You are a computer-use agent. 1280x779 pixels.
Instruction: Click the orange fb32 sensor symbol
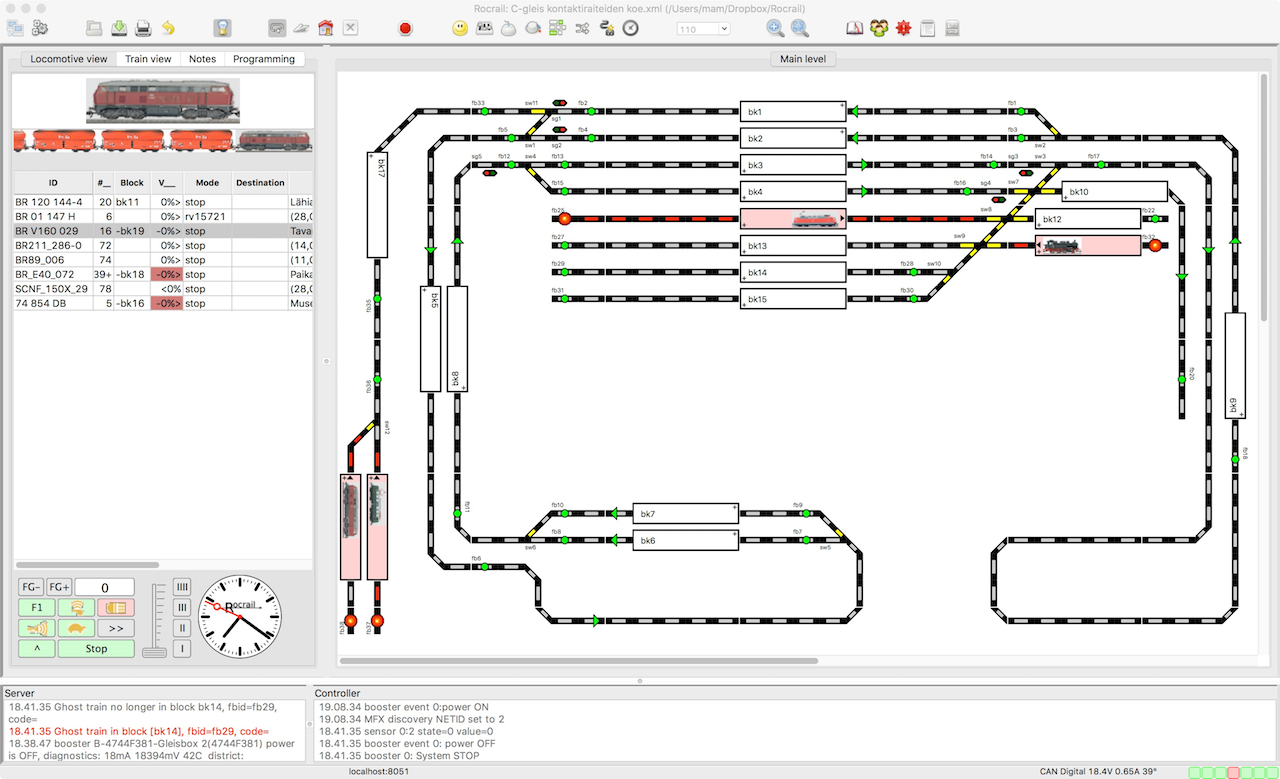coord(1155,245)
